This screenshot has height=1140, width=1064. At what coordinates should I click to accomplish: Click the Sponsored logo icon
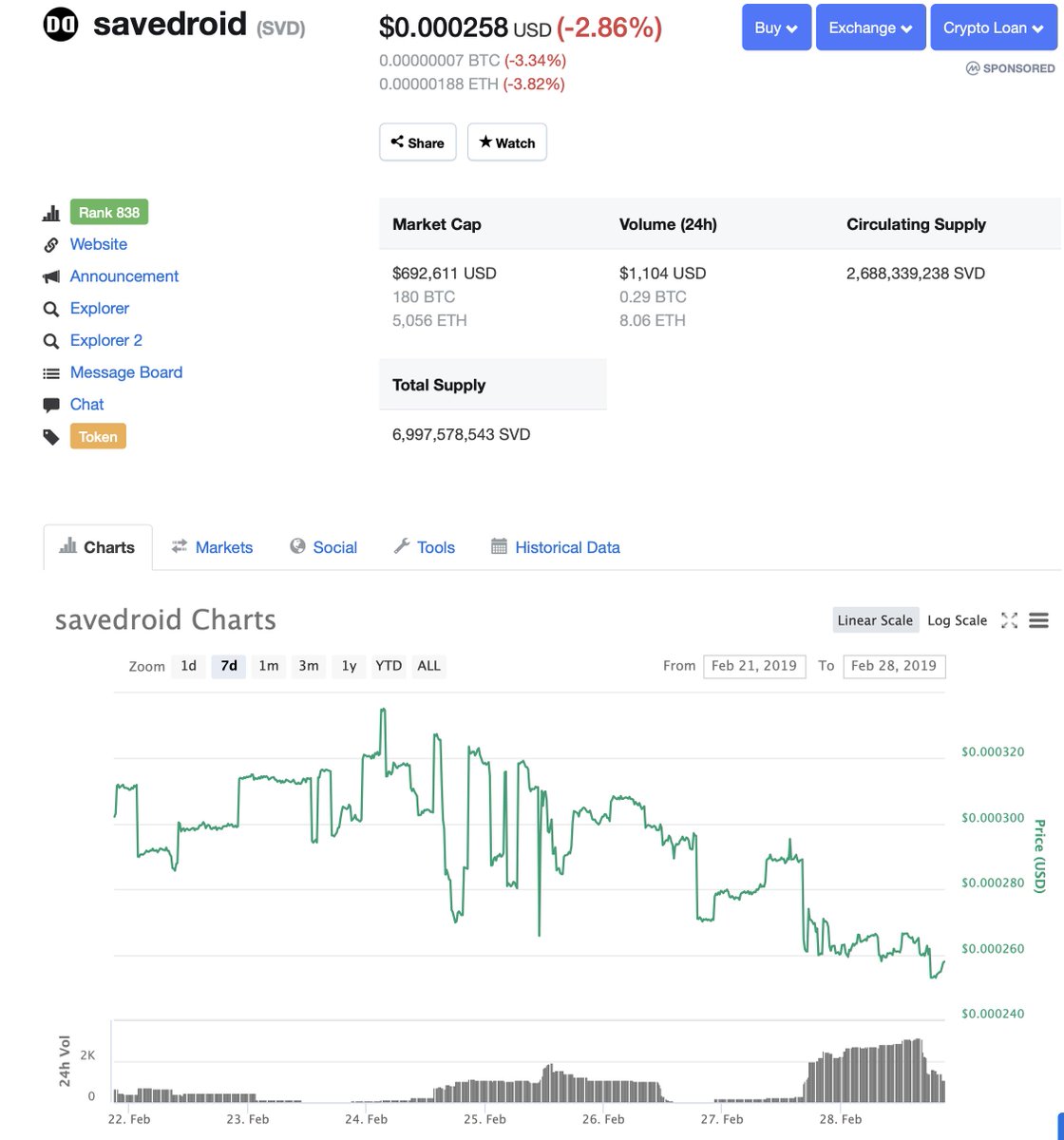972,68
